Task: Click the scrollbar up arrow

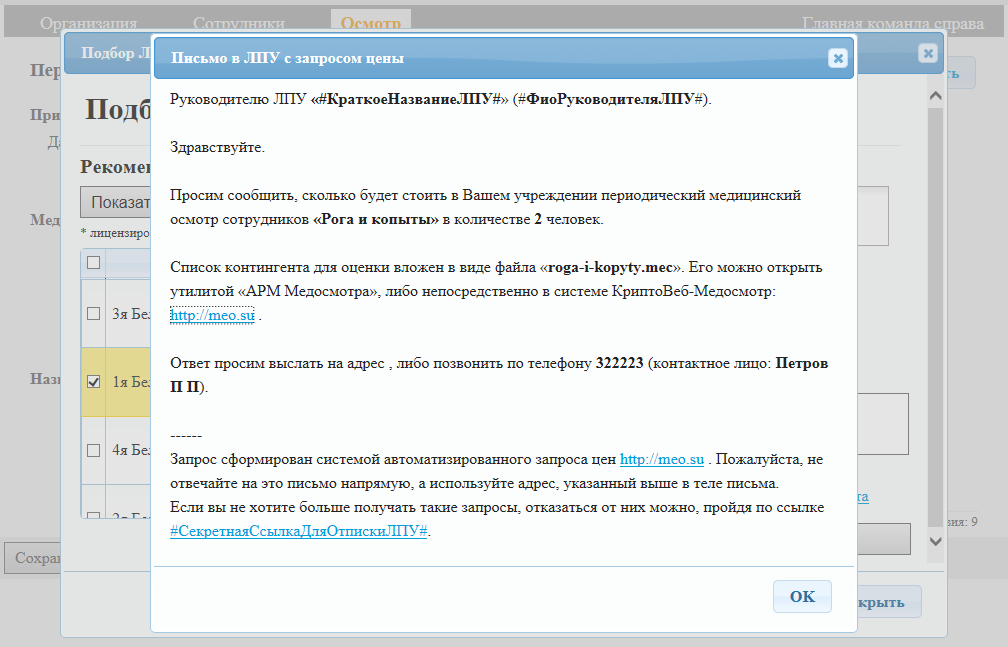Action: click(x=936, y=97)
